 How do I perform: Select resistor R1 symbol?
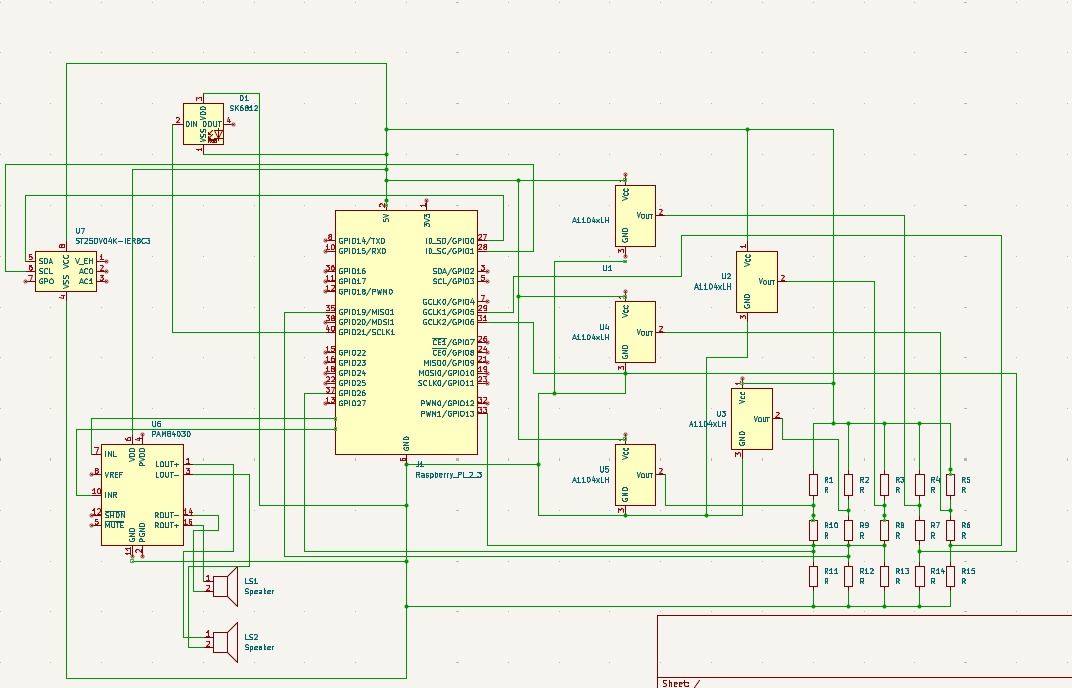(x=814, y=485)
